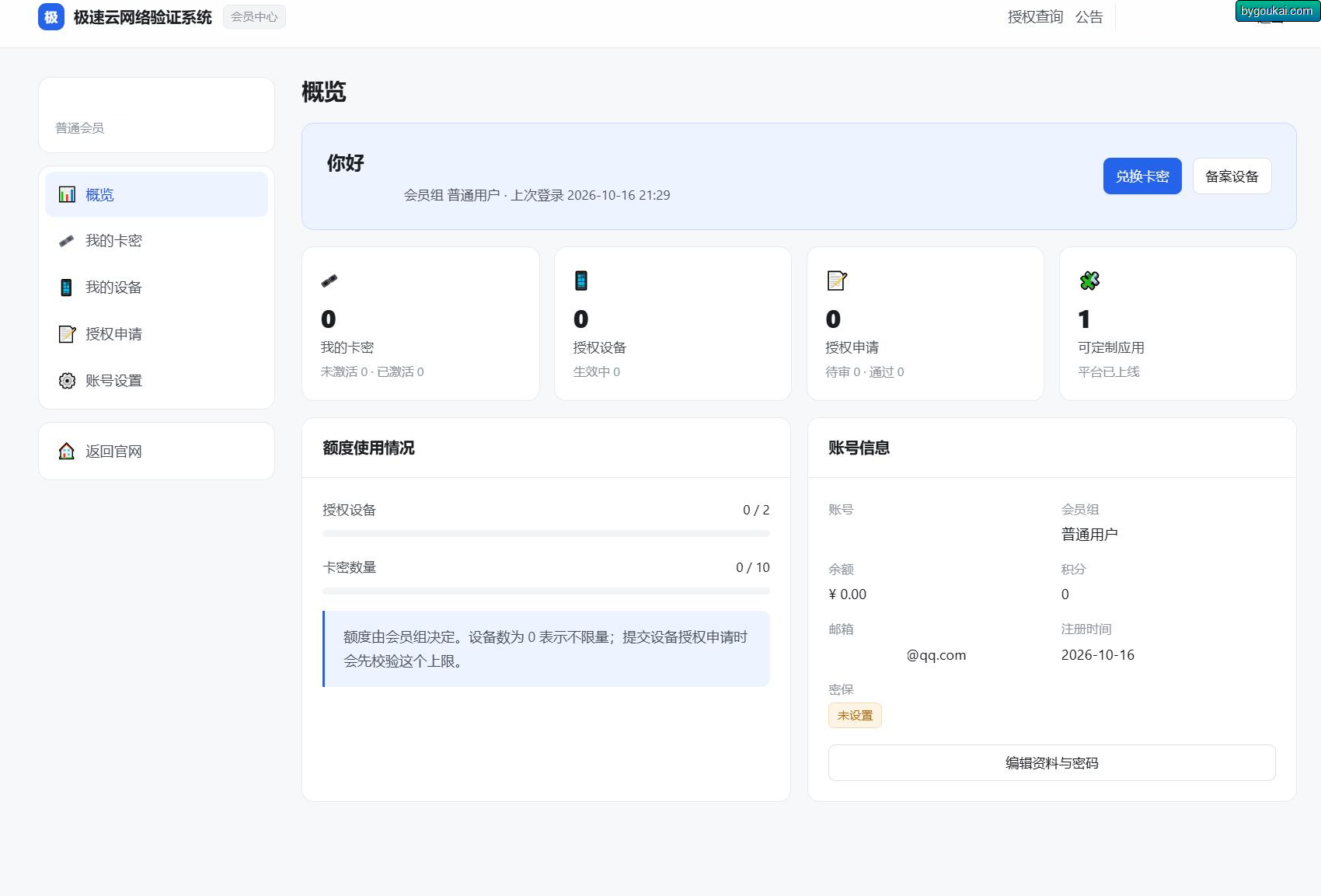Open 公告 in the top navigation
This screenshot has width=1321, height=896.
(1089, 17)
